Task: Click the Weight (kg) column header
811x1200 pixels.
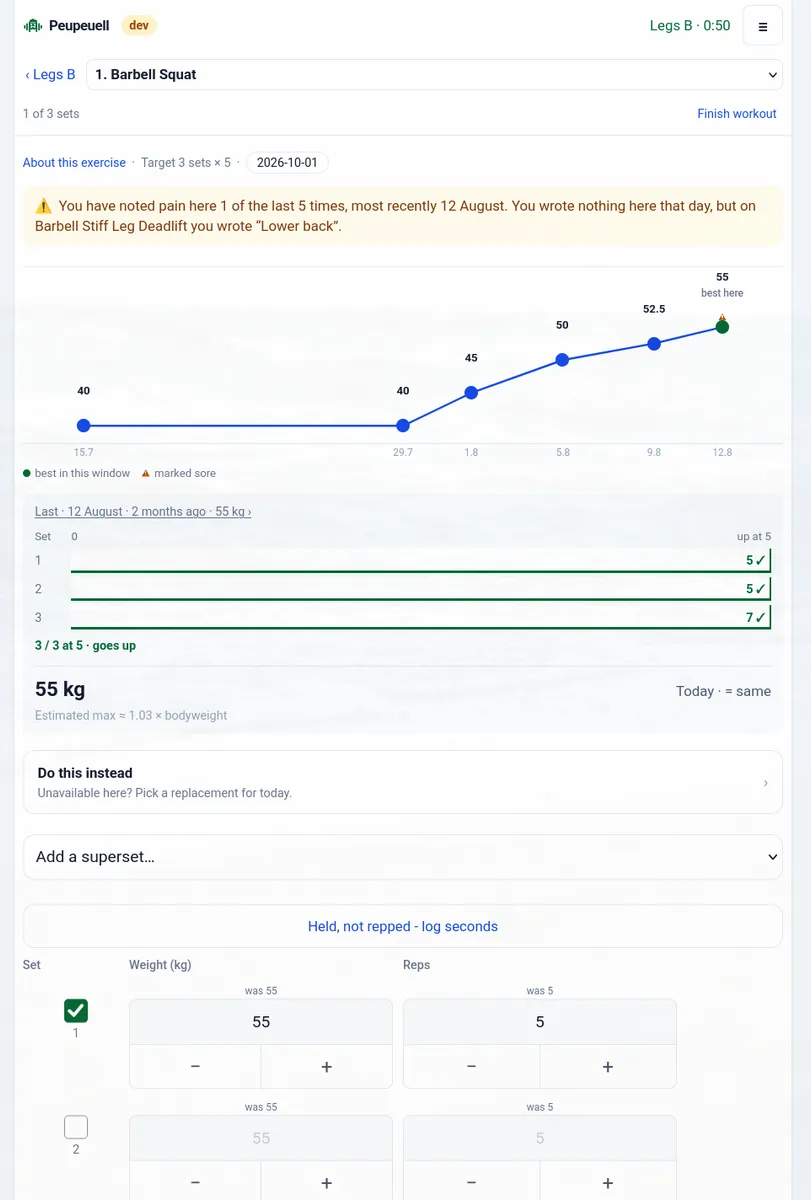Action: (x=160, y=965)
